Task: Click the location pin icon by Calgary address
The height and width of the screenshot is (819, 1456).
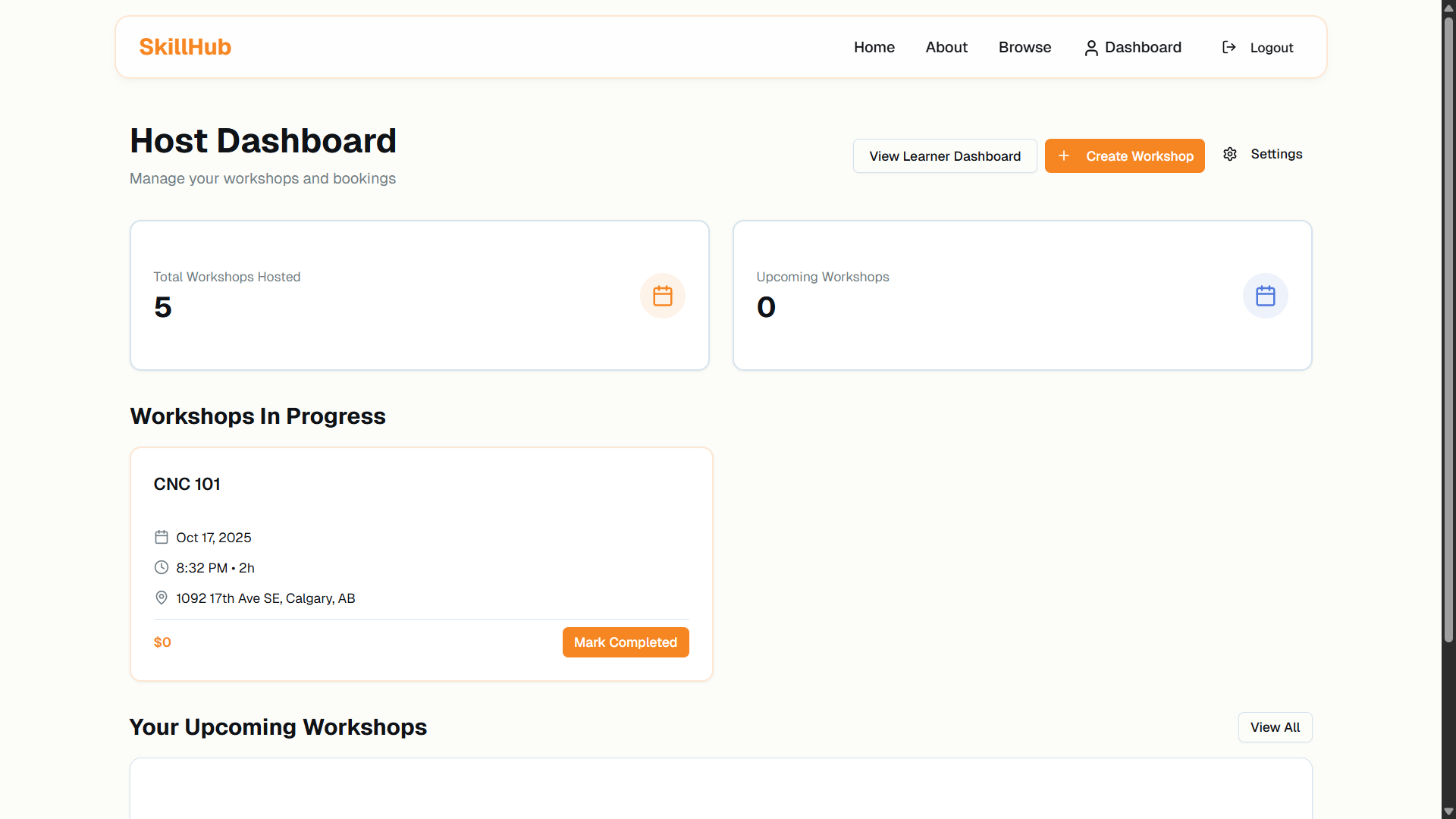Action: (162, 598)
